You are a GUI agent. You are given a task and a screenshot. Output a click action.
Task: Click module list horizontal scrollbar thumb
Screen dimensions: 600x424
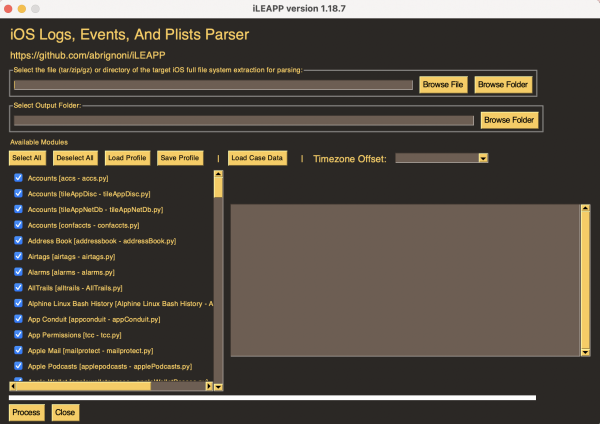[84, 386]
